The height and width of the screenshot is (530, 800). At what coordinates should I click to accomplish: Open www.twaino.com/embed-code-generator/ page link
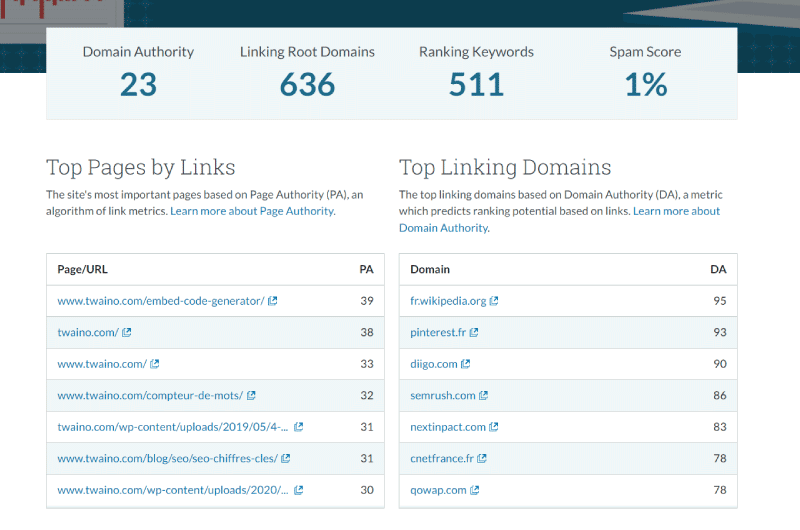click(161, 301)
